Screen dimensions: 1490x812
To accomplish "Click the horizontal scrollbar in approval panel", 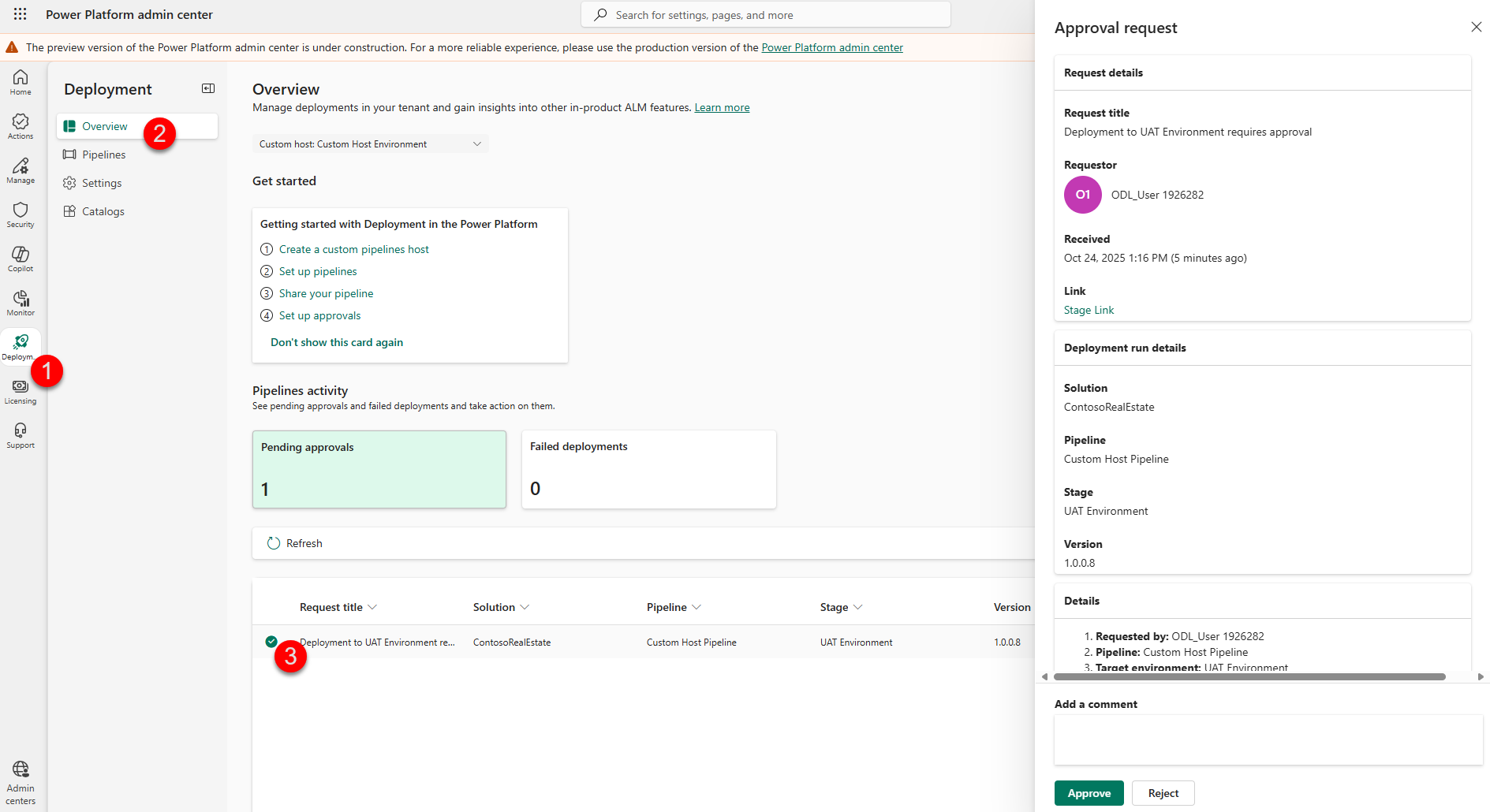I will pos(1249,676).
